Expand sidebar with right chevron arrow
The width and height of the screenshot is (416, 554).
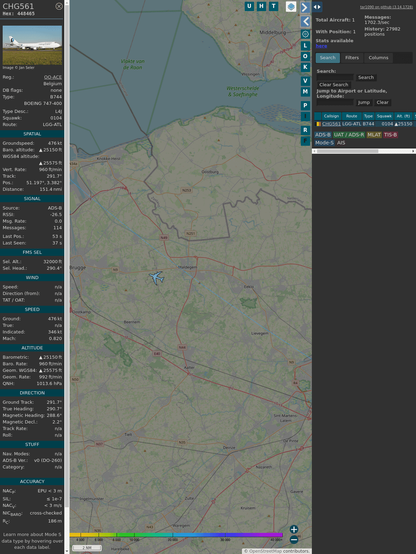pos(305,7)
